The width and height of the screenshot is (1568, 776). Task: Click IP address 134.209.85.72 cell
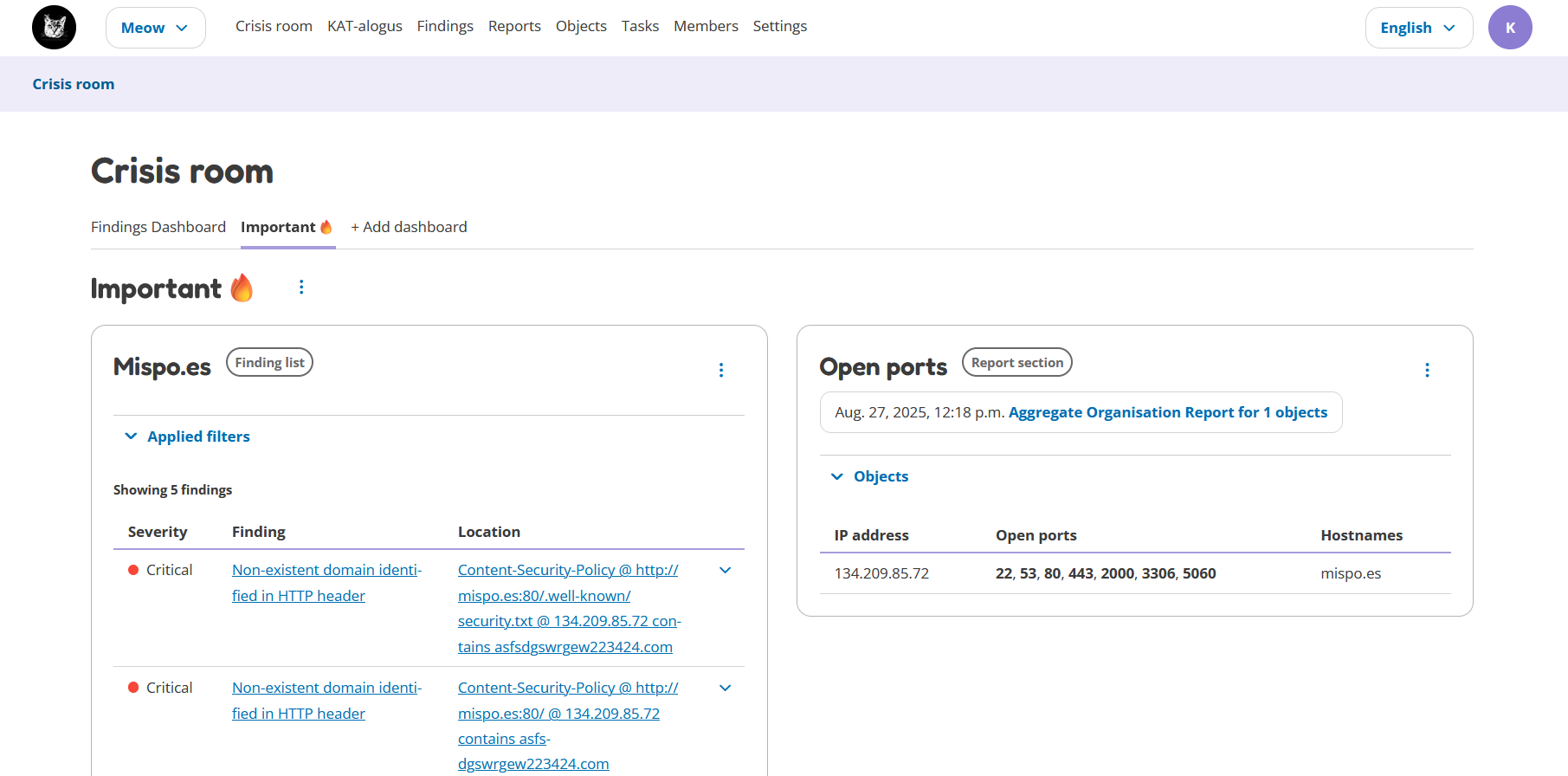click(x=881, y=573)
